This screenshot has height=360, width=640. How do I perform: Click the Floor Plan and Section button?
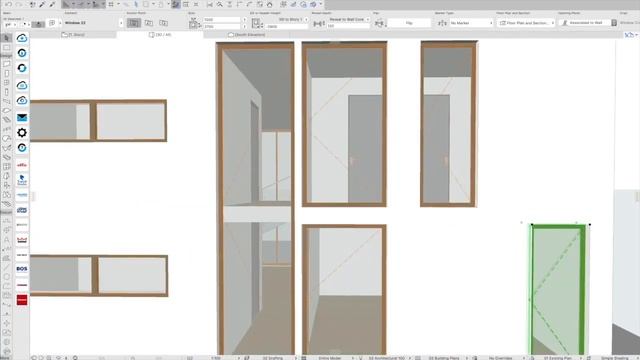tap(527, 23)
